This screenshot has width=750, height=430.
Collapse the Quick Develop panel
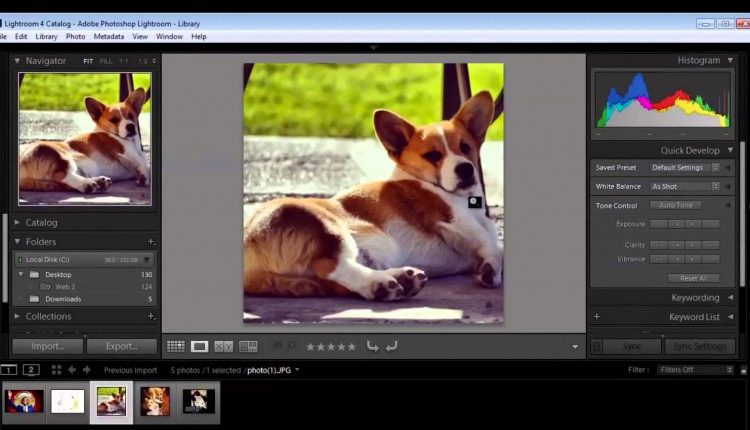point(730,150)
